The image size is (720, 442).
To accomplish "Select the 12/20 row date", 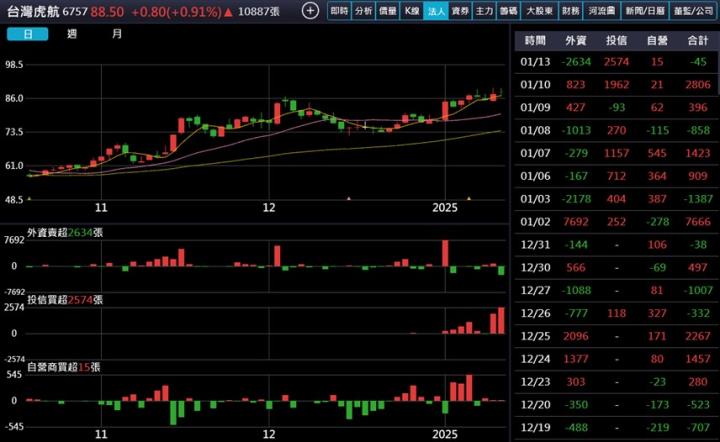I will click(535, 405).
